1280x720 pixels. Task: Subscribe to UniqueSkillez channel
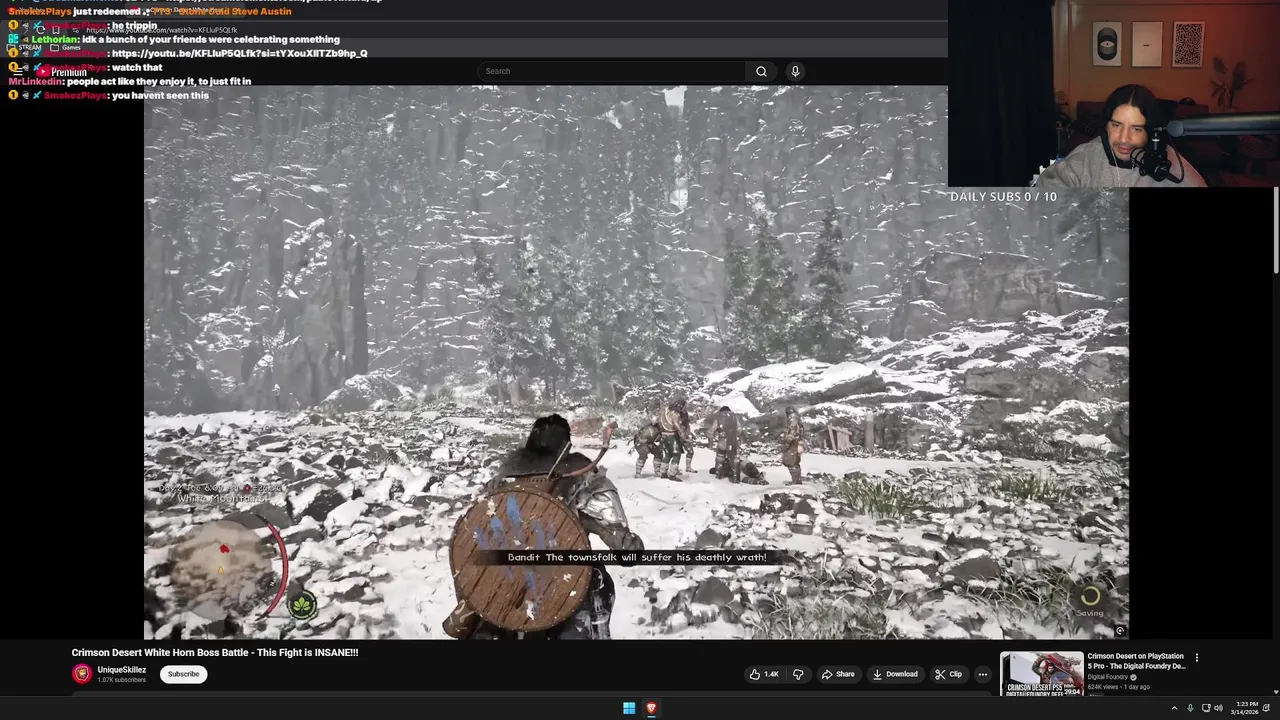tap(183, 674)
